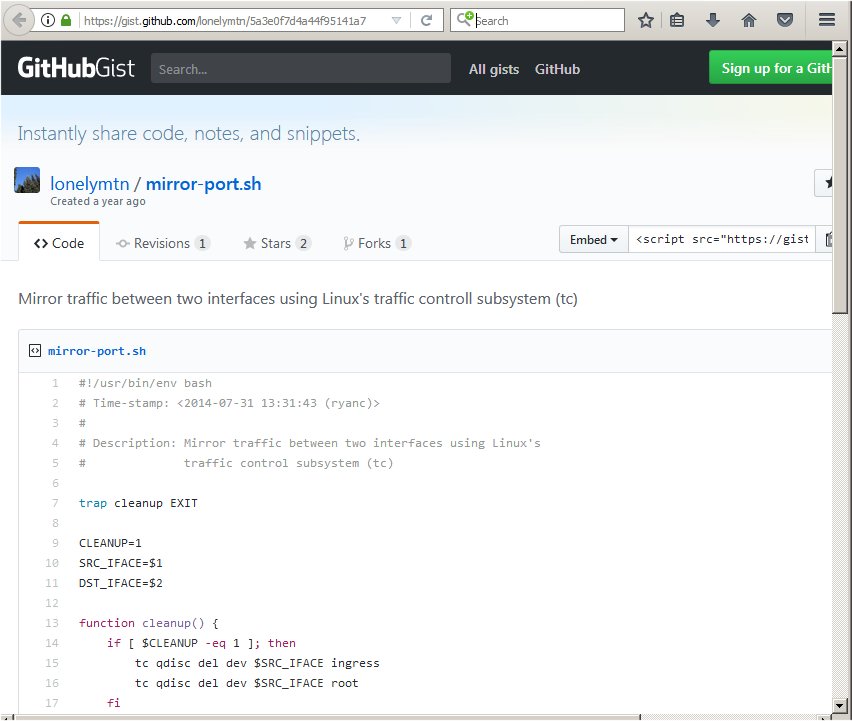
Task: Open the search engine selector in the search box
Action: 465,20
